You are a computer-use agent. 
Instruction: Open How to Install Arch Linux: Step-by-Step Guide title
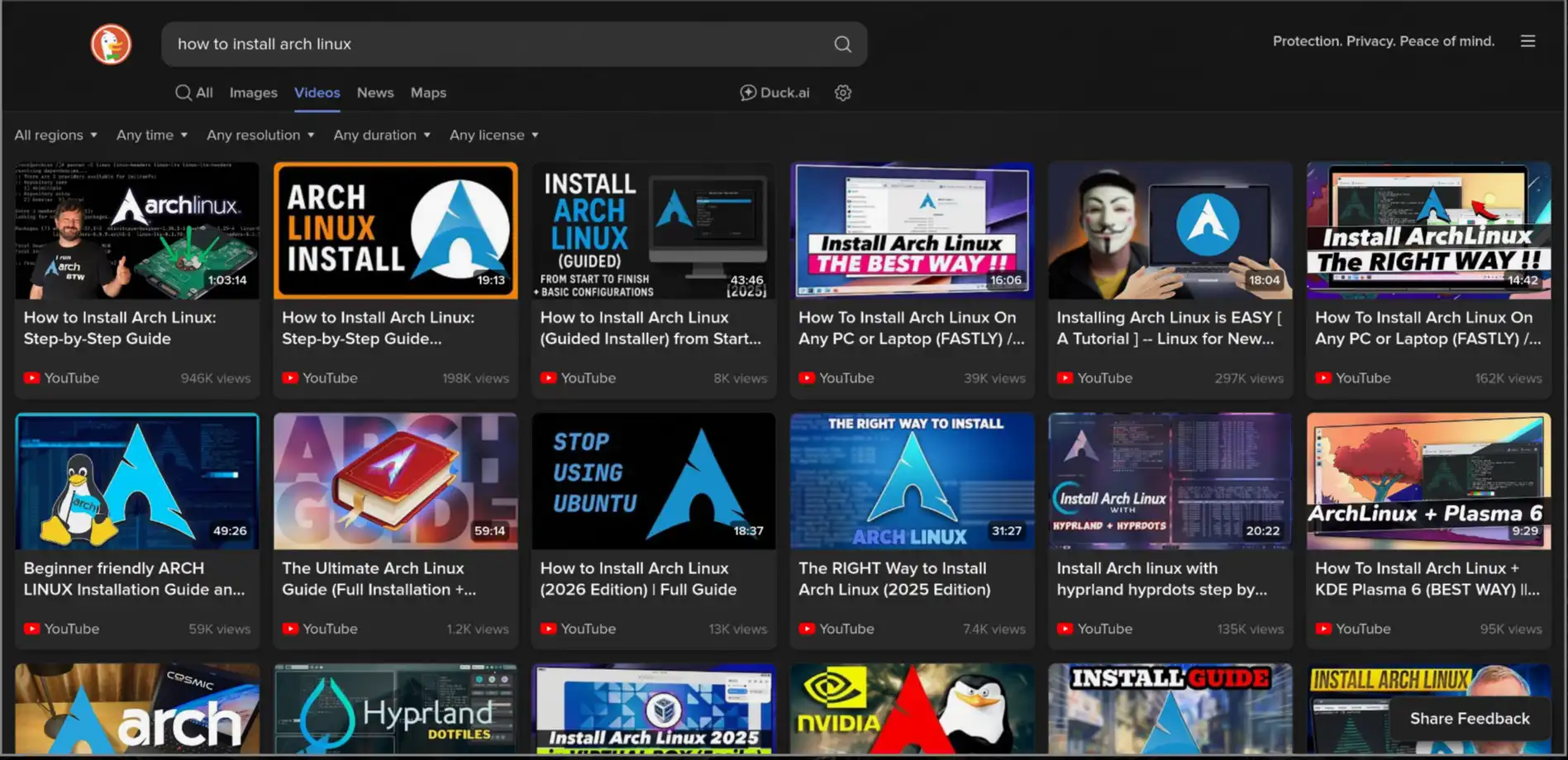[x=120, y=328]
